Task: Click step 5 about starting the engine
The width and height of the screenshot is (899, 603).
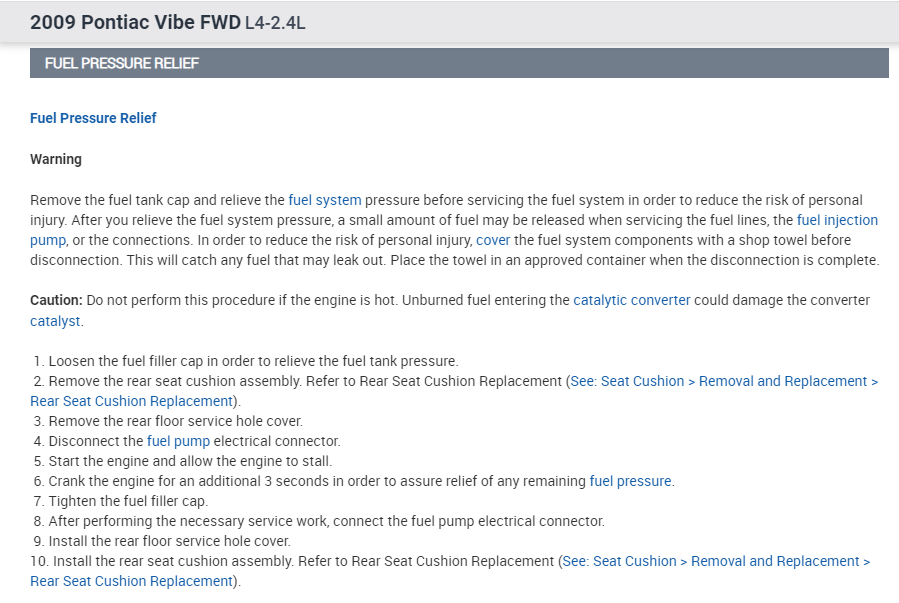Action: point(190,461)
